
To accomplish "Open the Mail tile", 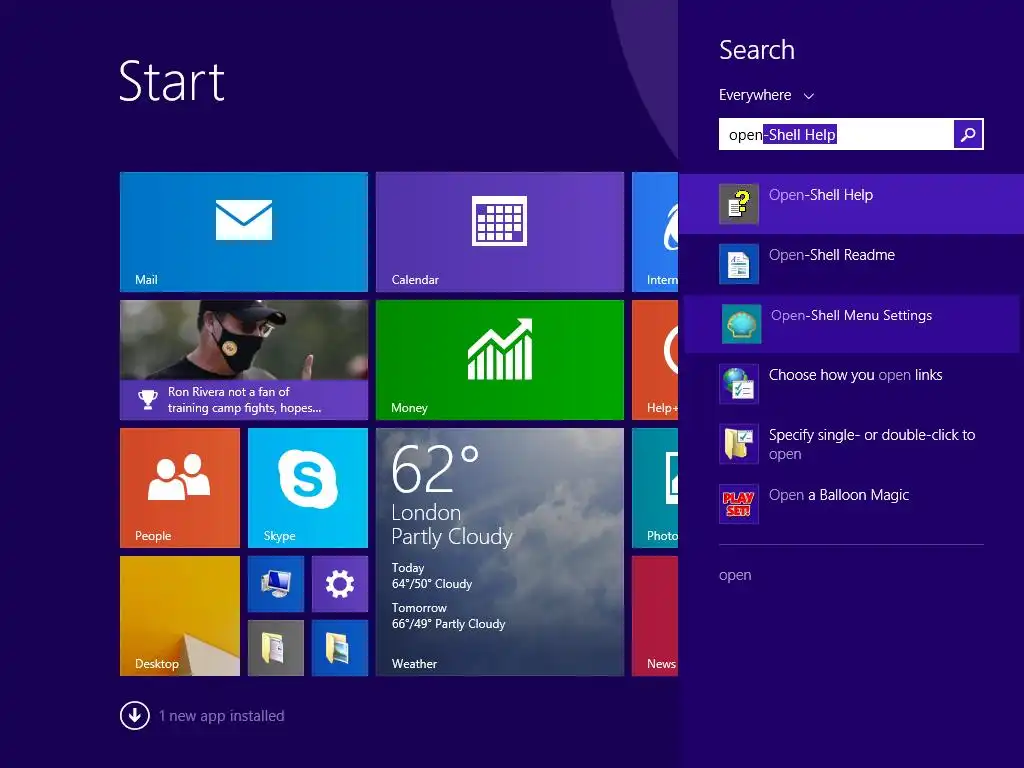I will pyautogui.click(x=244, y=232).
